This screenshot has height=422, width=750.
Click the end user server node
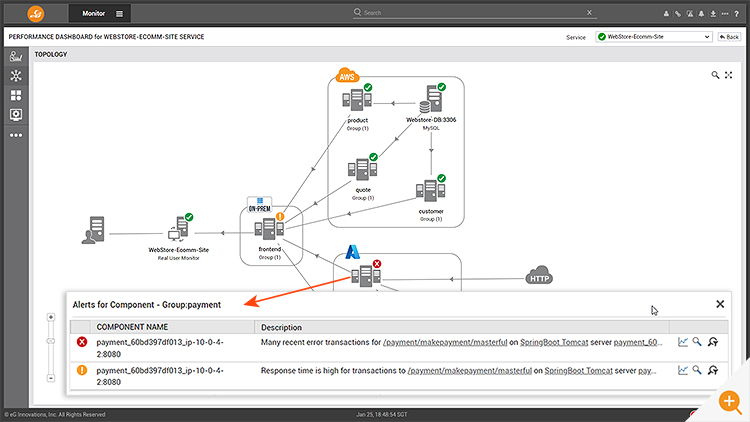pyautogui.click(x=93, y=230)
